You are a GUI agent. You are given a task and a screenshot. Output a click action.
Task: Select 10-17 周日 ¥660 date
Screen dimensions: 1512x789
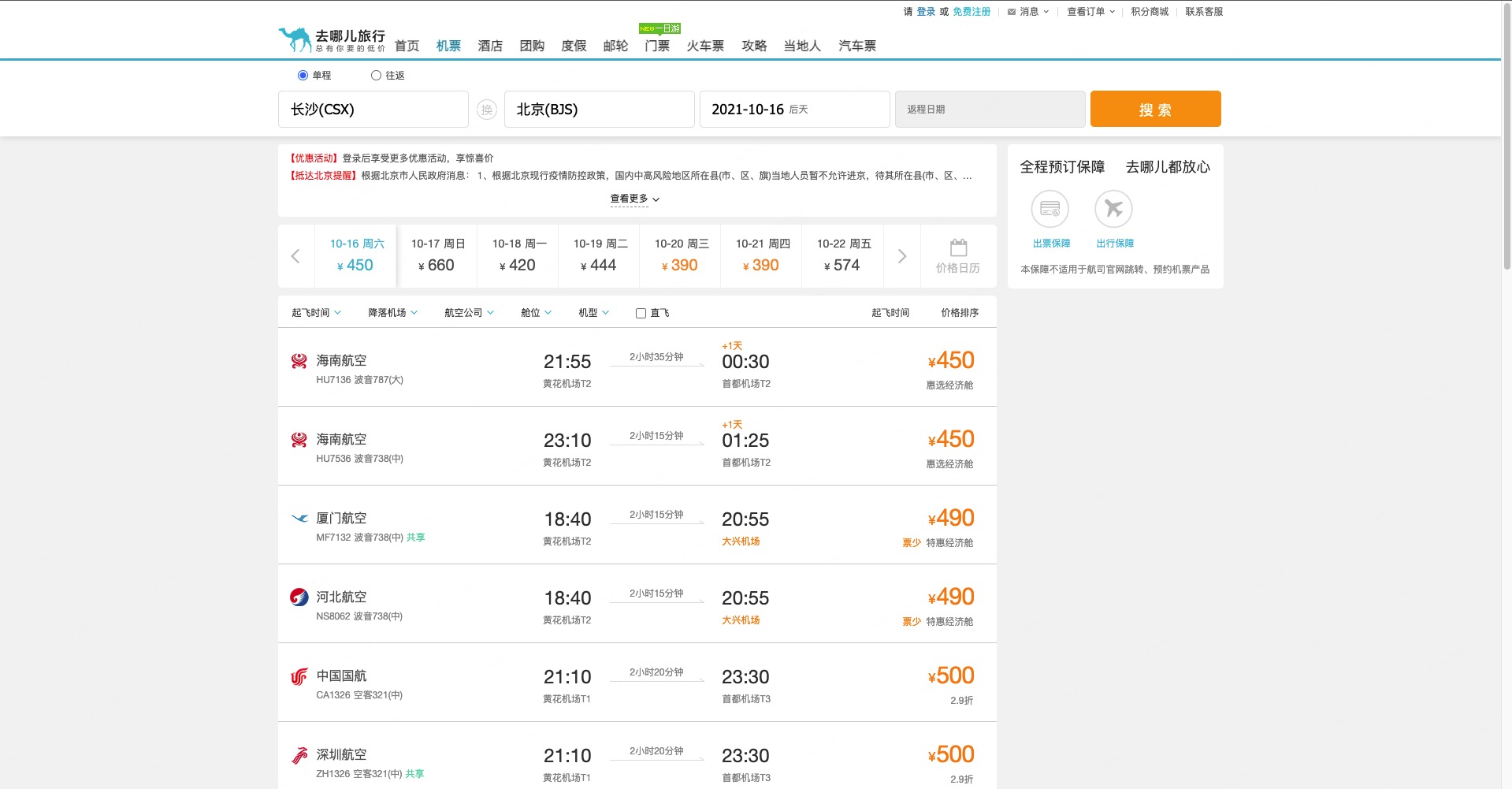[x=437, y=256]
